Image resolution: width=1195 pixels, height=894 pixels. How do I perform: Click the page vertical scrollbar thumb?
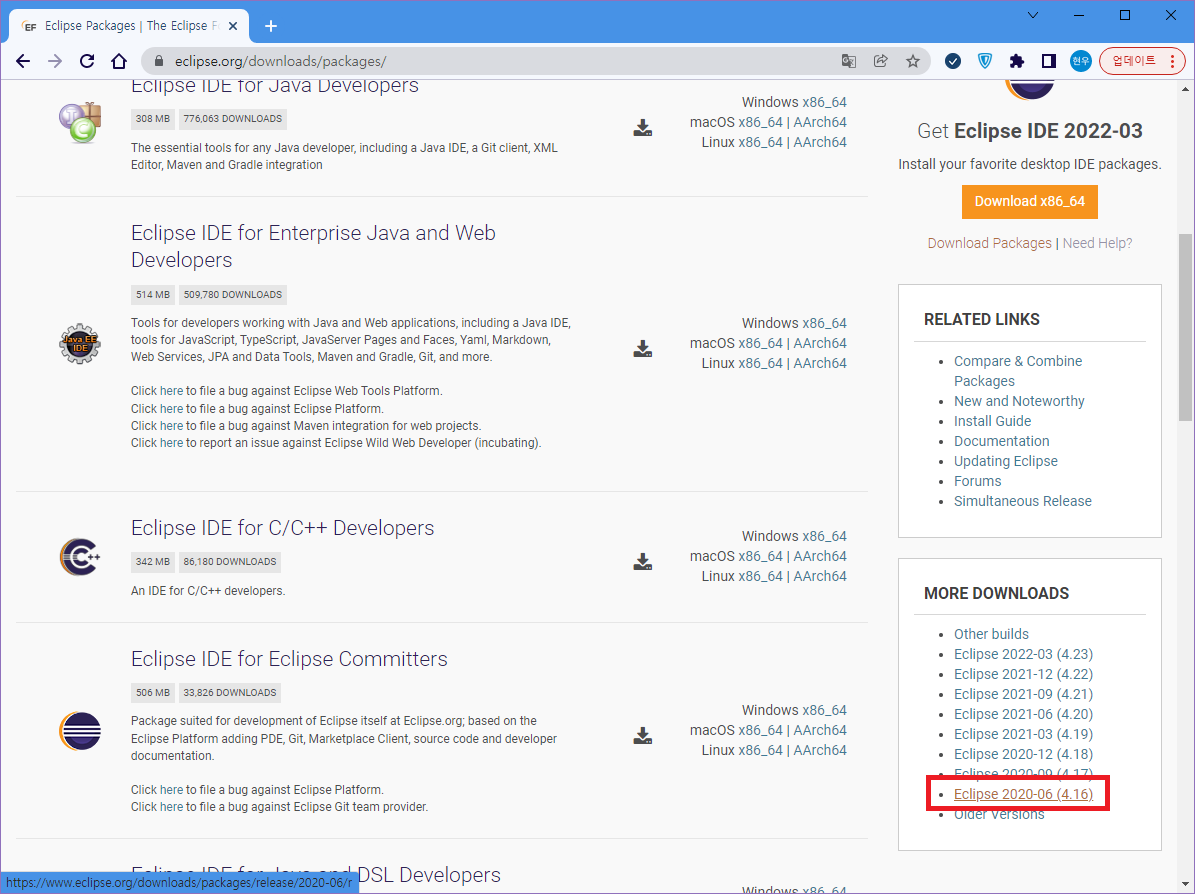tap(1185, 328)
